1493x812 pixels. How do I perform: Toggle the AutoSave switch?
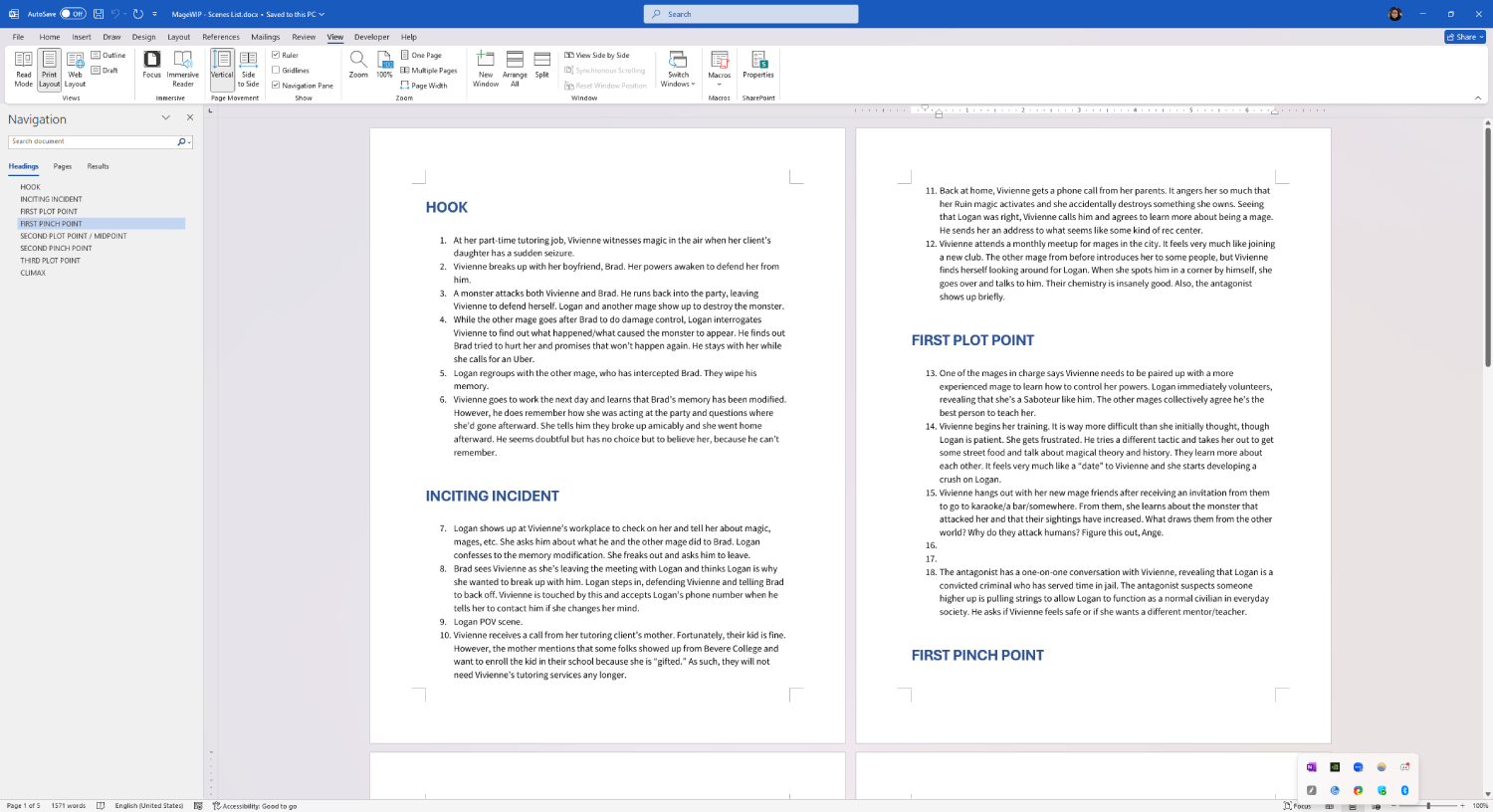click(73, 14)
